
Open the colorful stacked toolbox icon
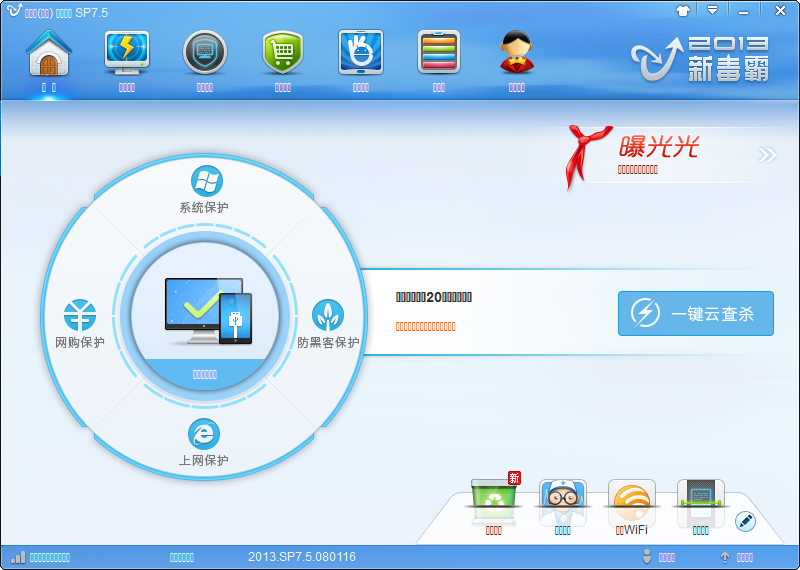click(x=438, y=54)
